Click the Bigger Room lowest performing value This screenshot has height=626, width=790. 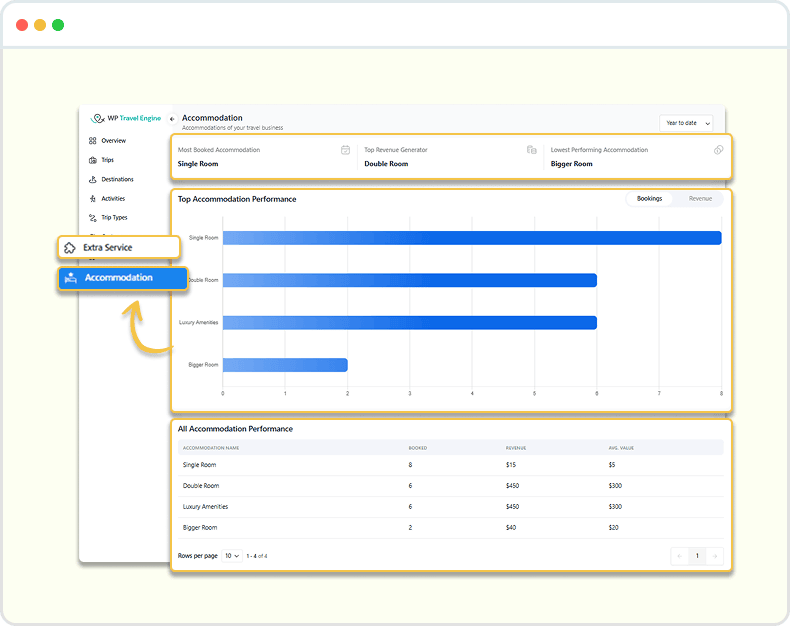(571, 164)
